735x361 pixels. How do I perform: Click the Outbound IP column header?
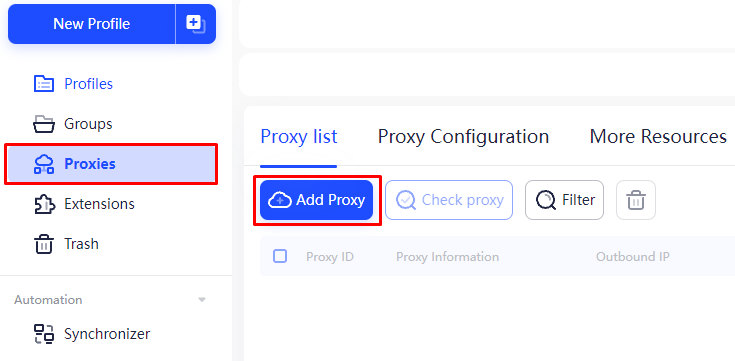632,257
